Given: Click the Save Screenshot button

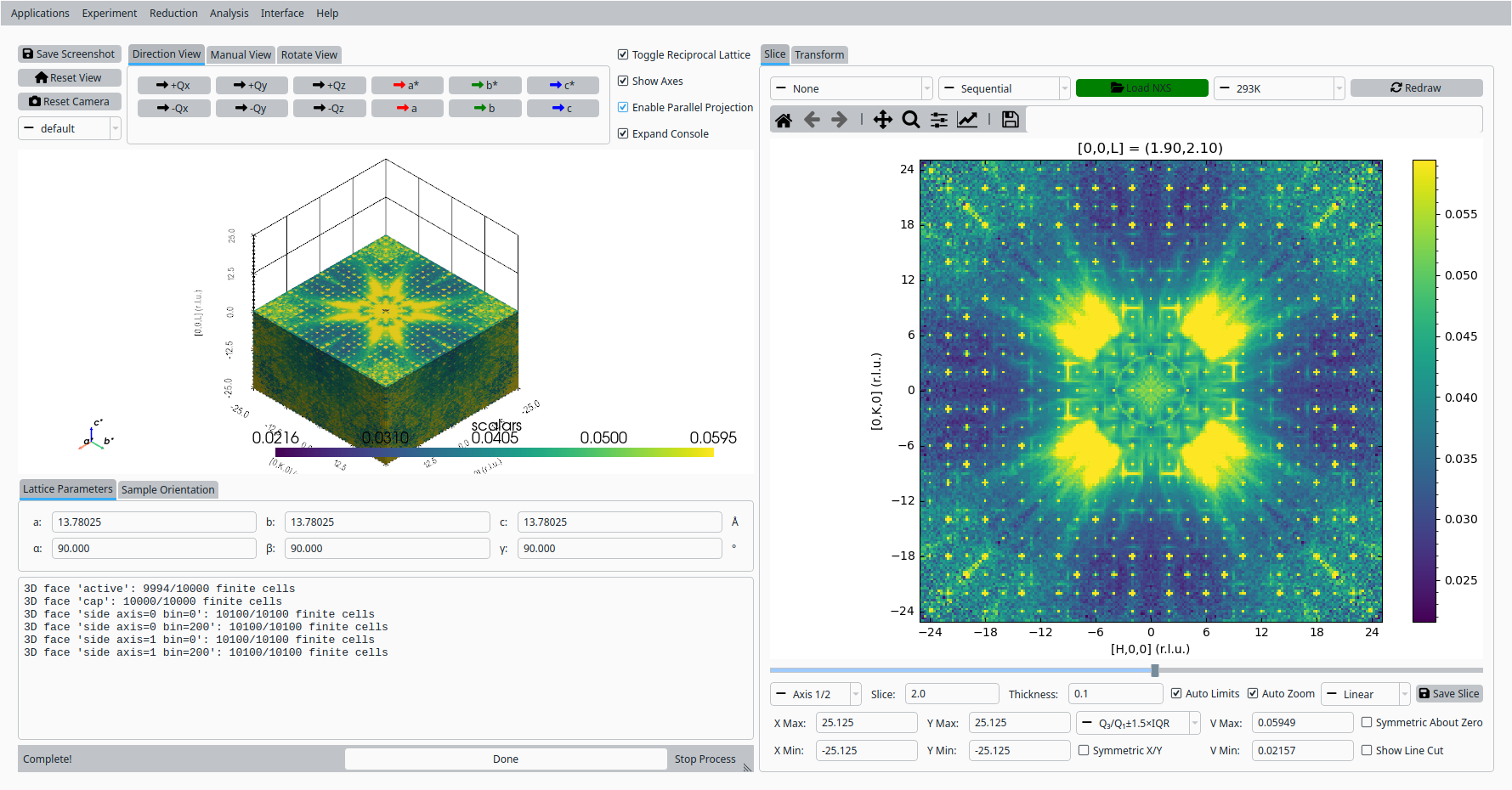Looking at the screenshot, I should 69,54.
